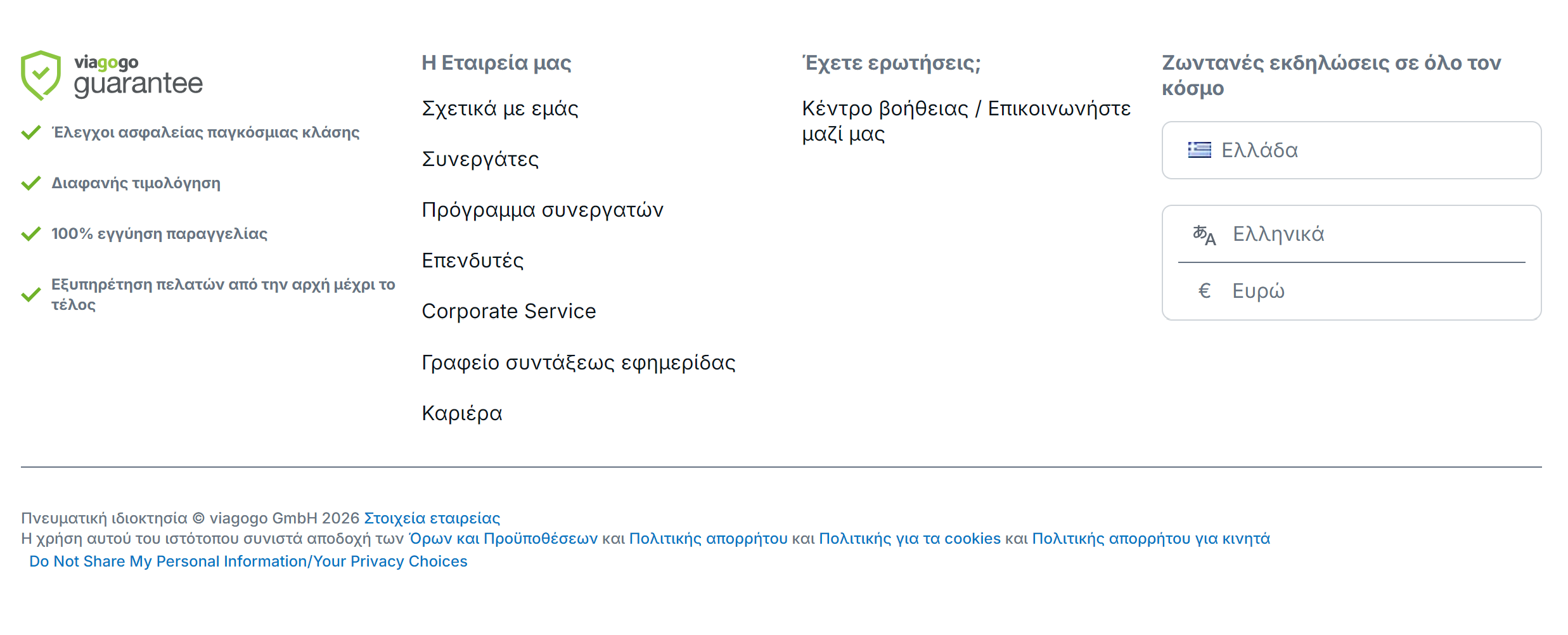Click the checkmark beside 100% εγγύηση παραγγελίας
The width and height of the screenshot is (1568, 635).
click(31, 234)
